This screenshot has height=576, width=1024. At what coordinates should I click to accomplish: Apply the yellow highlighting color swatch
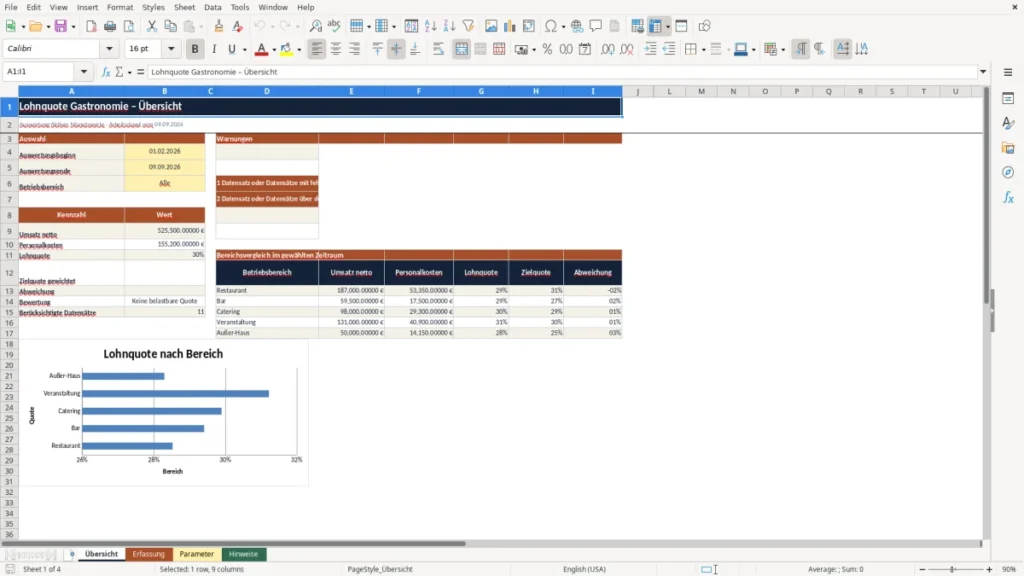point(286,49)
